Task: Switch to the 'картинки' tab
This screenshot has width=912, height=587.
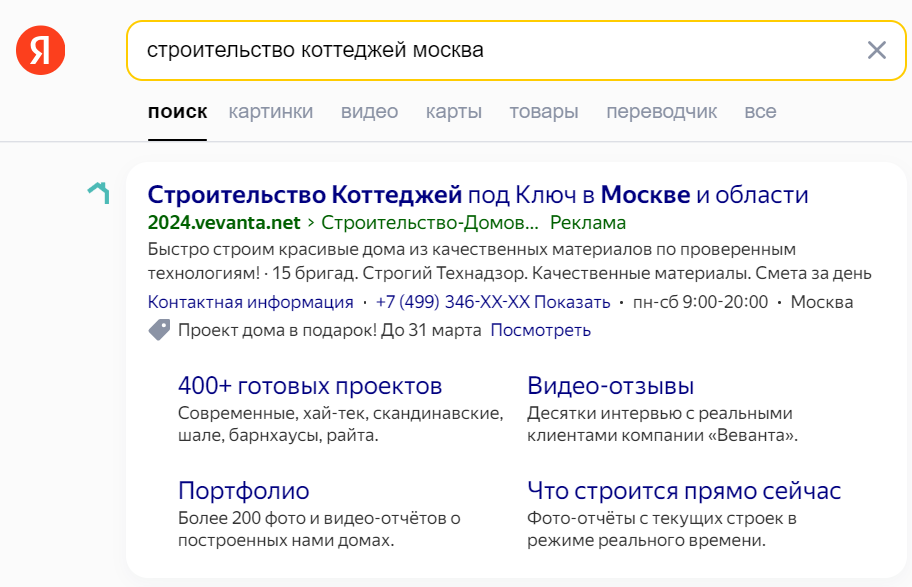Action: tap(270, 111)
